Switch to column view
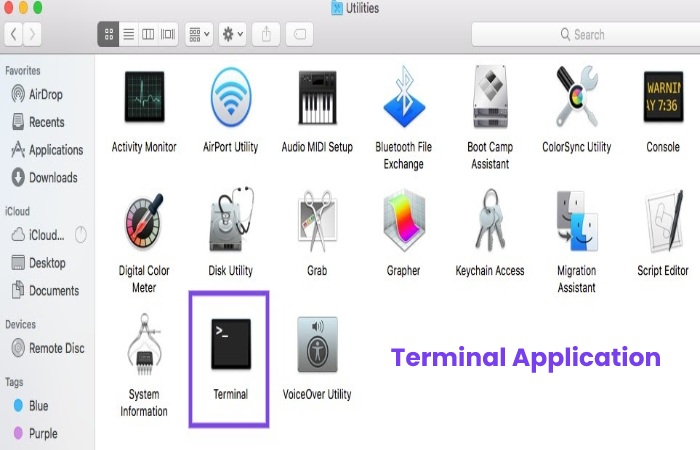This screenshot has height=450, width=700. (x=148, y=34)
